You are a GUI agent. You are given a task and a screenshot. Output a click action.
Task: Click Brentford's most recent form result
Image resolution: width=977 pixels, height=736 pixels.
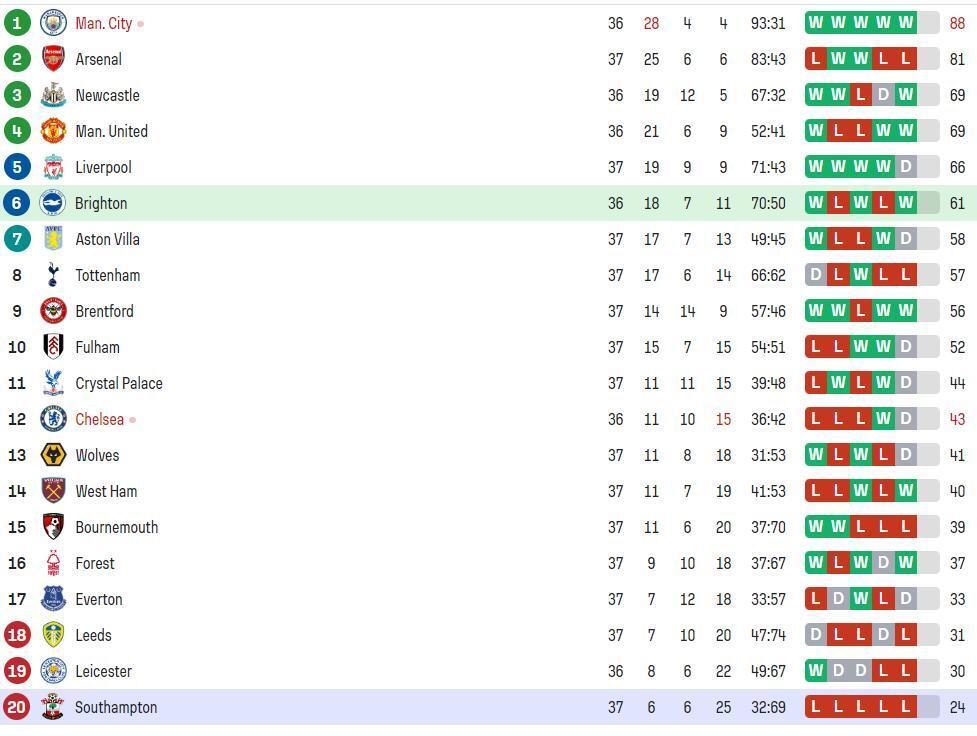906,311
